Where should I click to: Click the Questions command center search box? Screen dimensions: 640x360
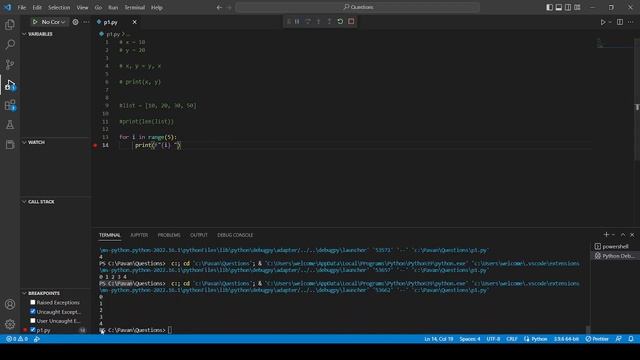tap(358, 7)
